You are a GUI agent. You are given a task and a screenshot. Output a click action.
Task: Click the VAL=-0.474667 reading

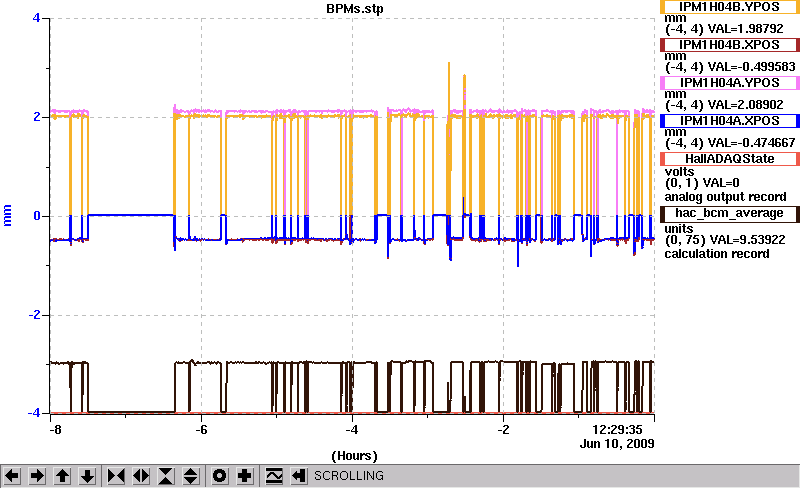752,143
